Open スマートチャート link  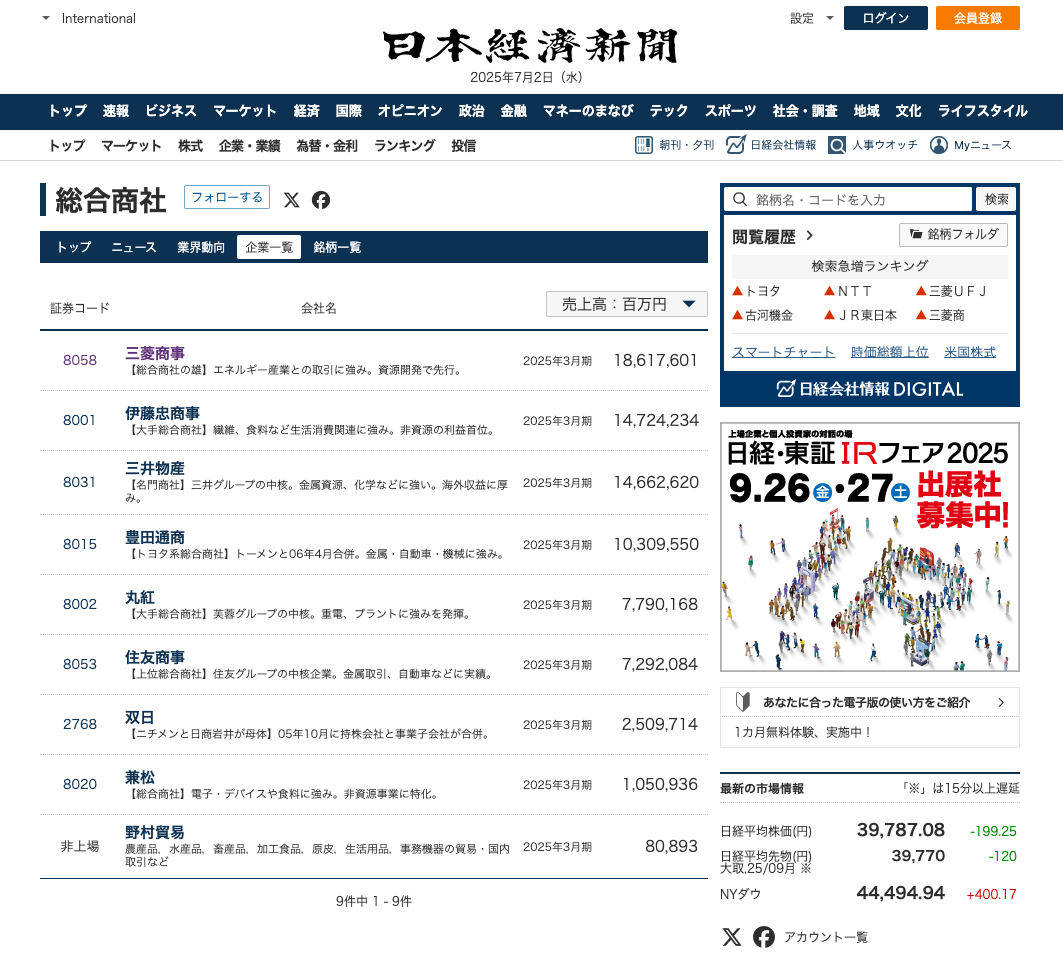click(x=784, y=352)
